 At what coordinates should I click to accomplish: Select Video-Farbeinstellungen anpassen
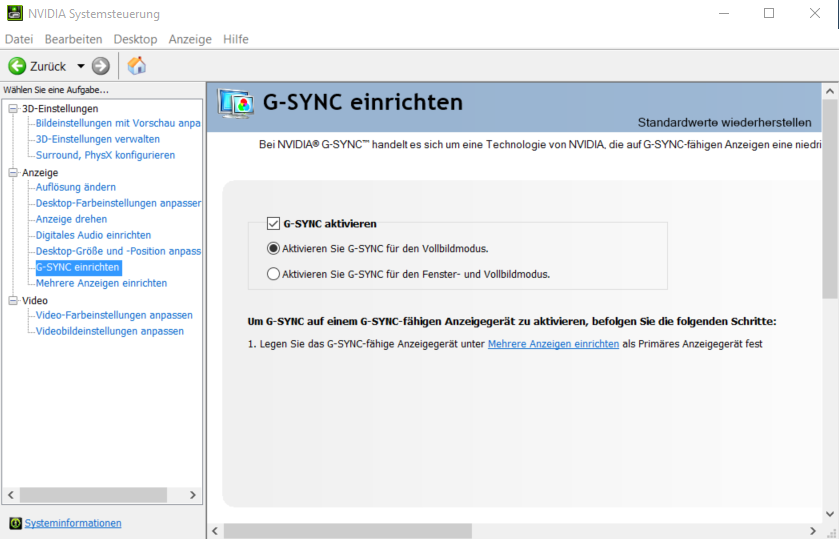pos(115,315)
